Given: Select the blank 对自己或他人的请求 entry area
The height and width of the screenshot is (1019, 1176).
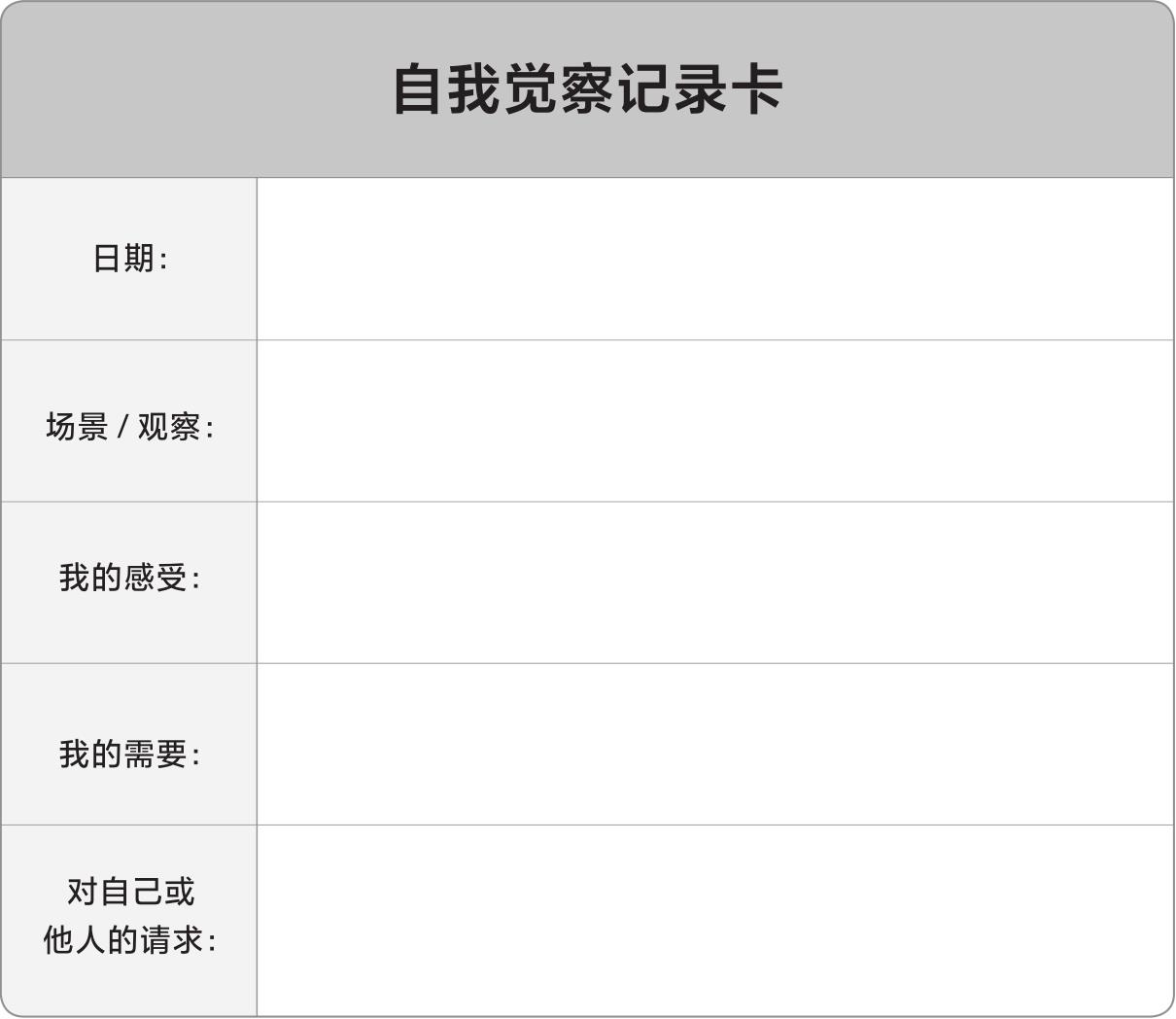Looking at the screenshot, I should 714,920.
